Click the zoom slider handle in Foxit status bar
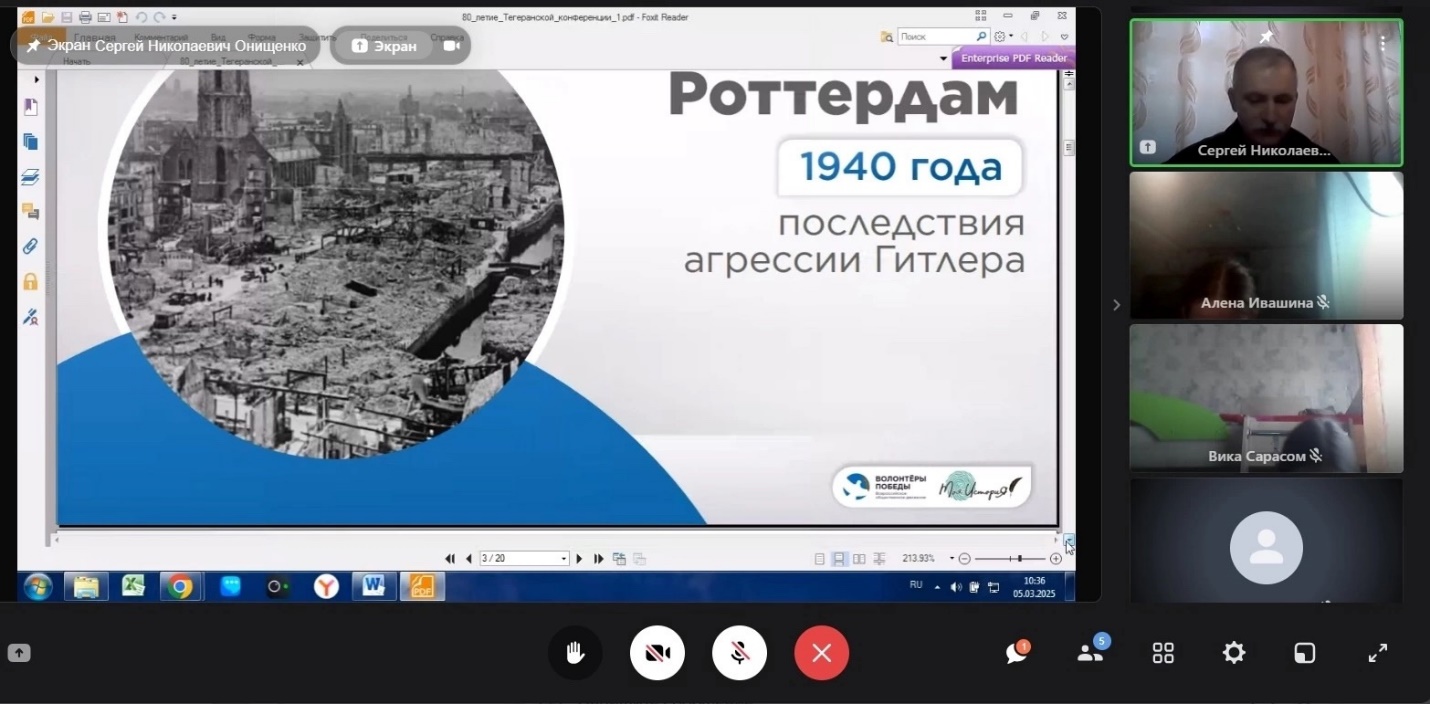The height and width of the screenshot is (704, 1430). [x=1019, y=559]
